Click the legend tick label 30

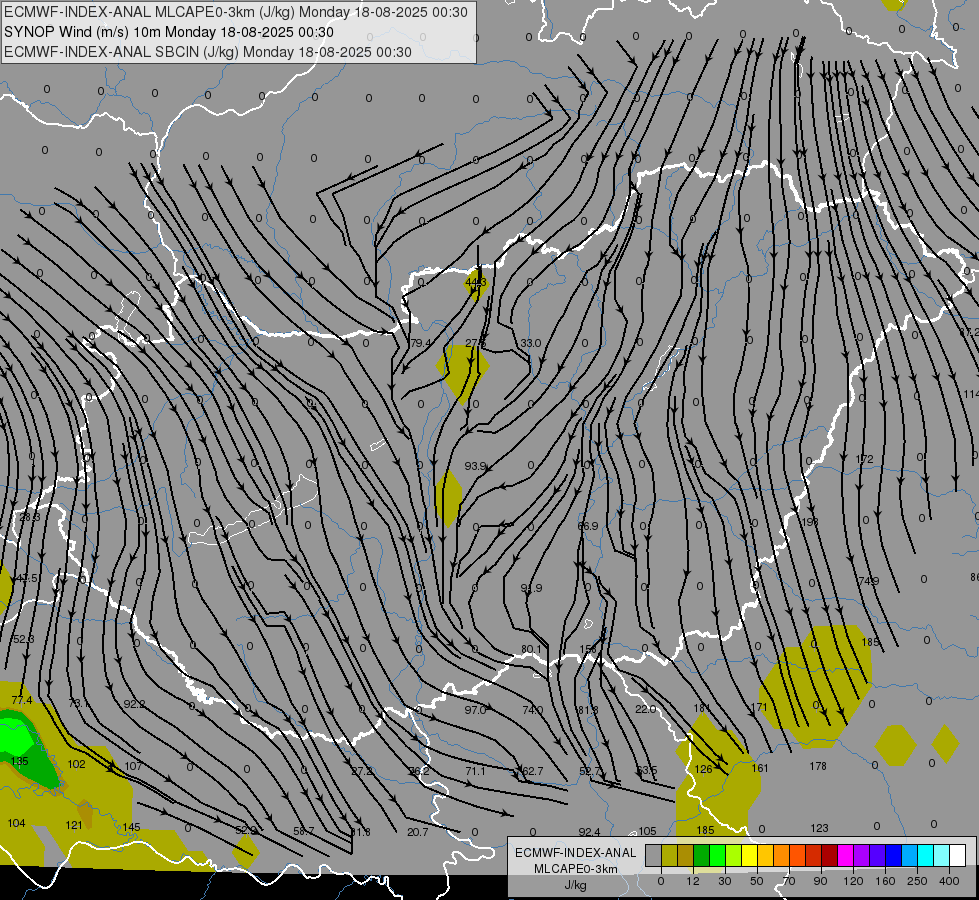pyautogui.click(x=724, y=881)
